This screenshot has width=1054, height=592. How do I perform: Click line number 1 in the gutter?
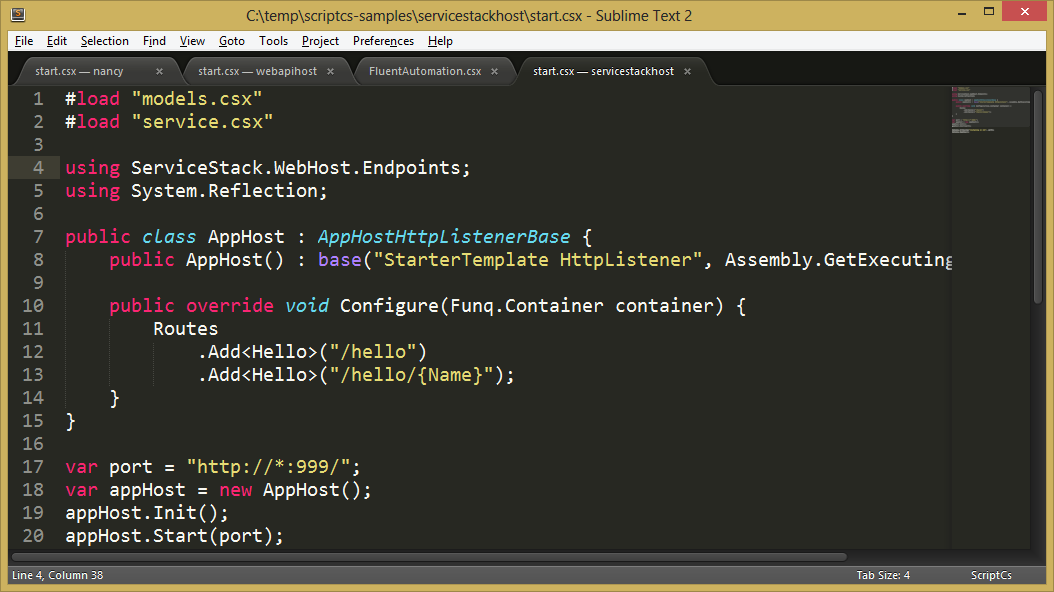click(x=38, y=99)
